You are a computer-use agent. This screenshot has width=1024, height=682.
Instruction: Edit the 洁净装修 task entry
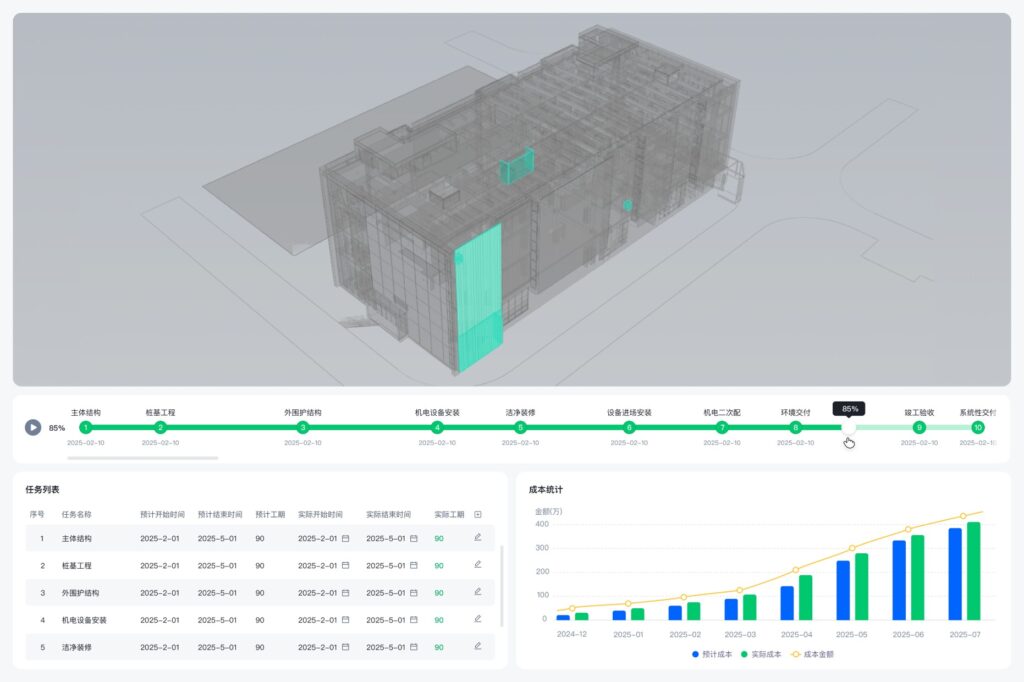click(x=478, y=646)
